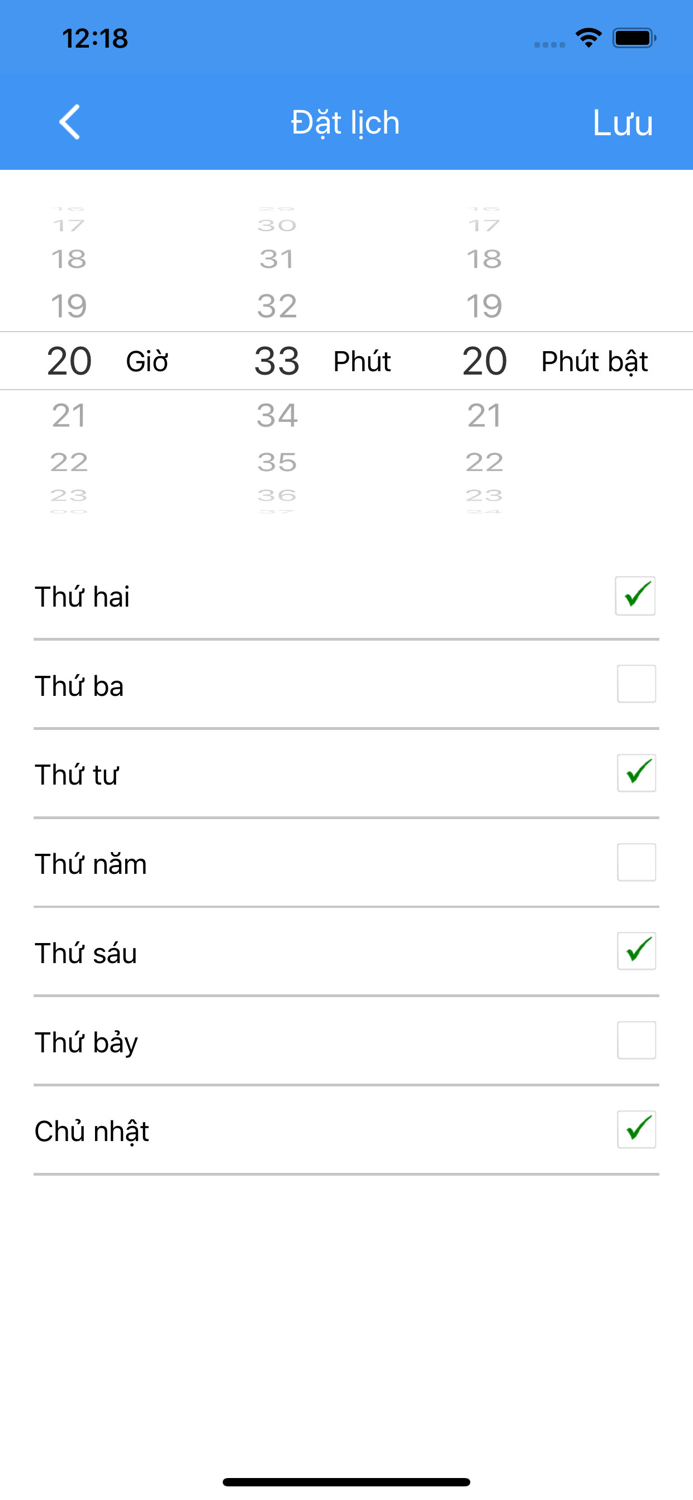Tap the Thứ sáu row label
The width and height of the screenshot is (693, 1500).
pos(86,953)
